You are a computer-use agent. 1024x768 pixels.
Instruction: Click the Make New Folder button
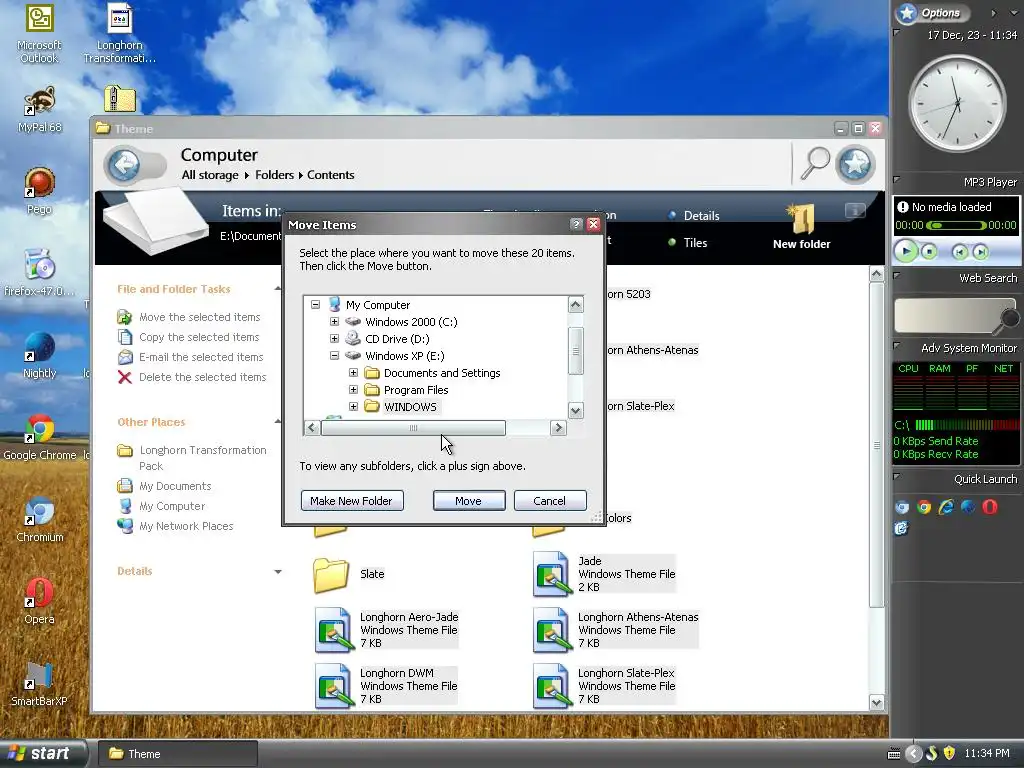(352, 501)
